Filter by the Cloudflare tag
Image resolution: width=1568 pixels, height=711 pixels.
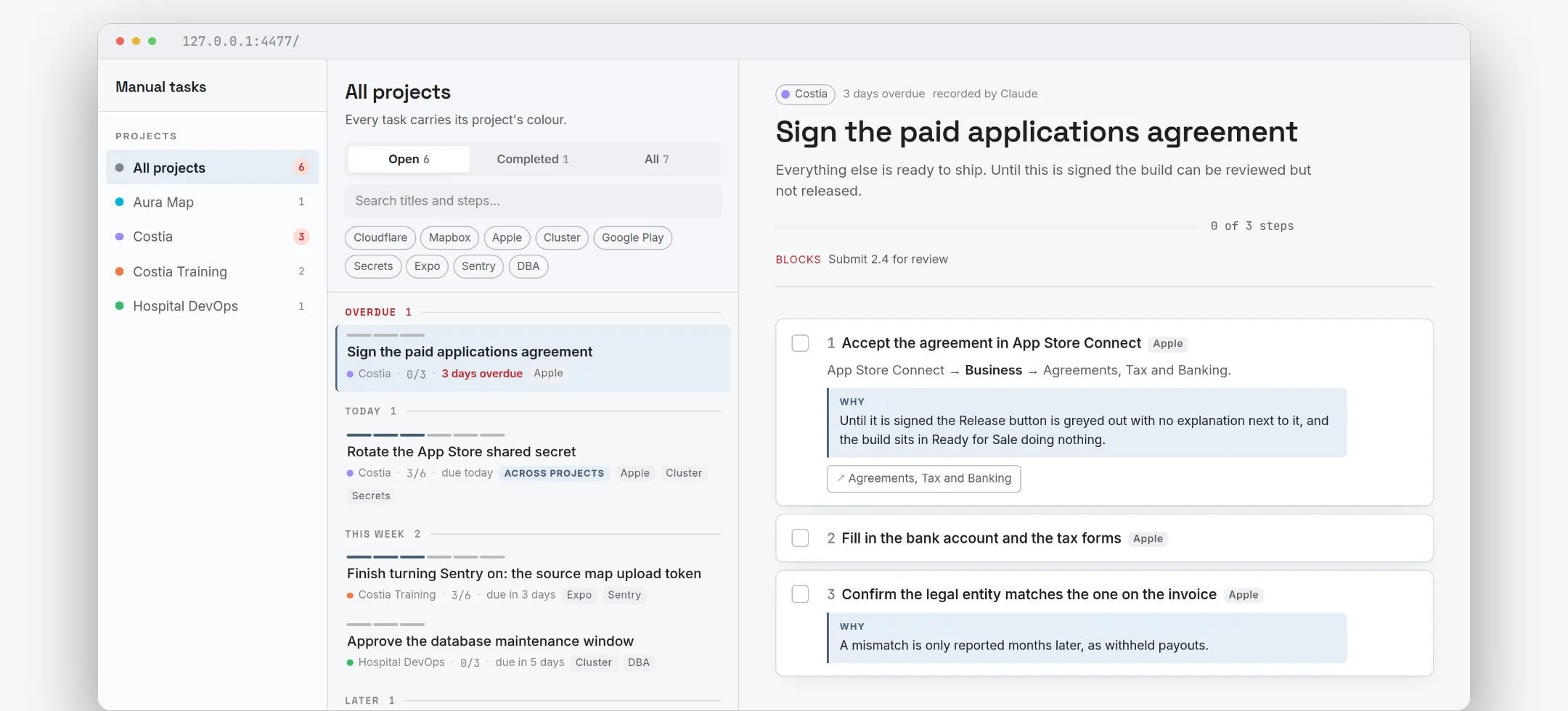(x=380, y=238)
